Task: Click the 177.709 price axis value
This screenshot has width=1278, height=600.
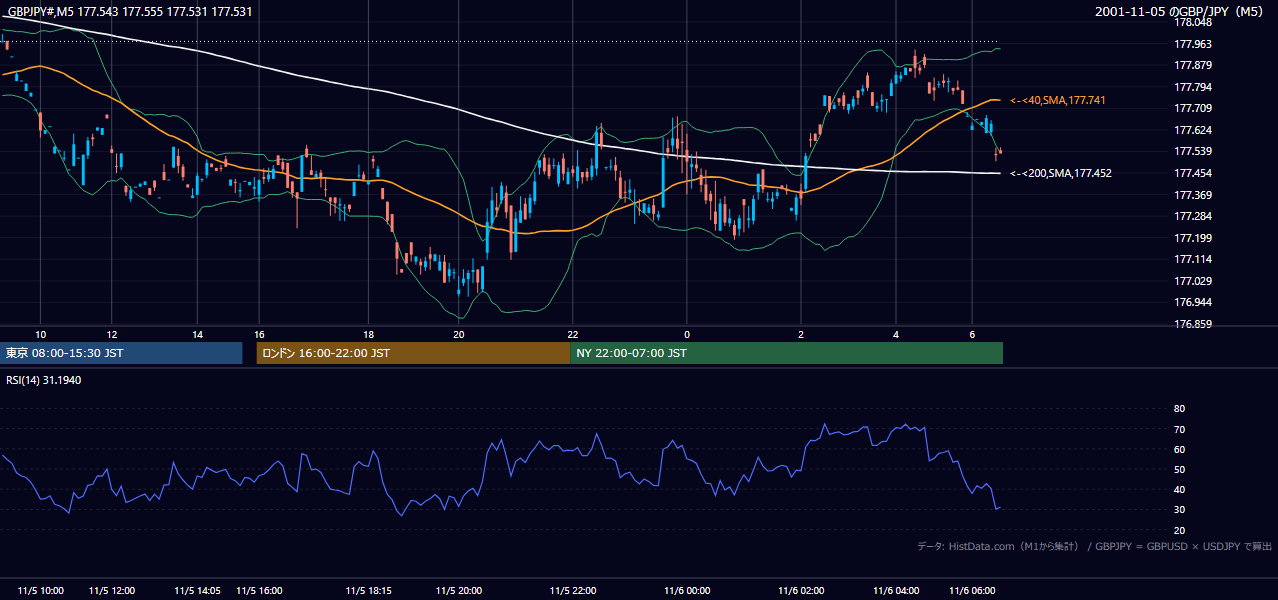Action: click(x=1194, y=109)
